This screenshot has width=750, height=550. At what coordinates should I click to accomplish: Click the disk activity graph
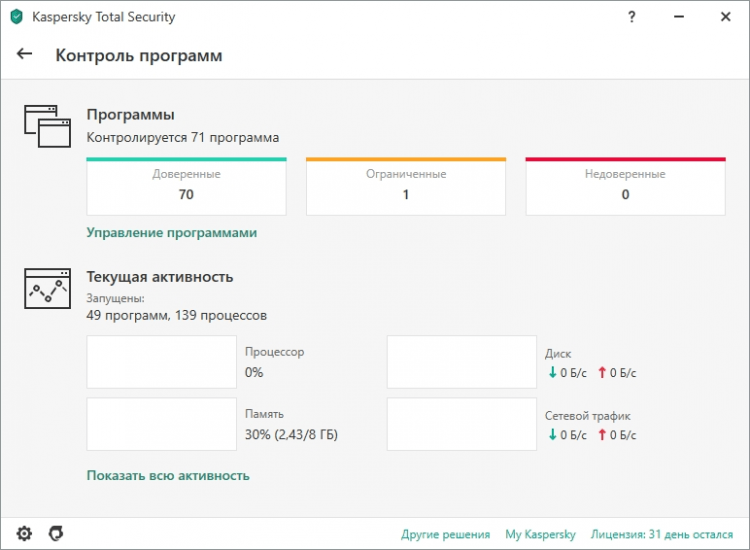[x=462, y=362]
